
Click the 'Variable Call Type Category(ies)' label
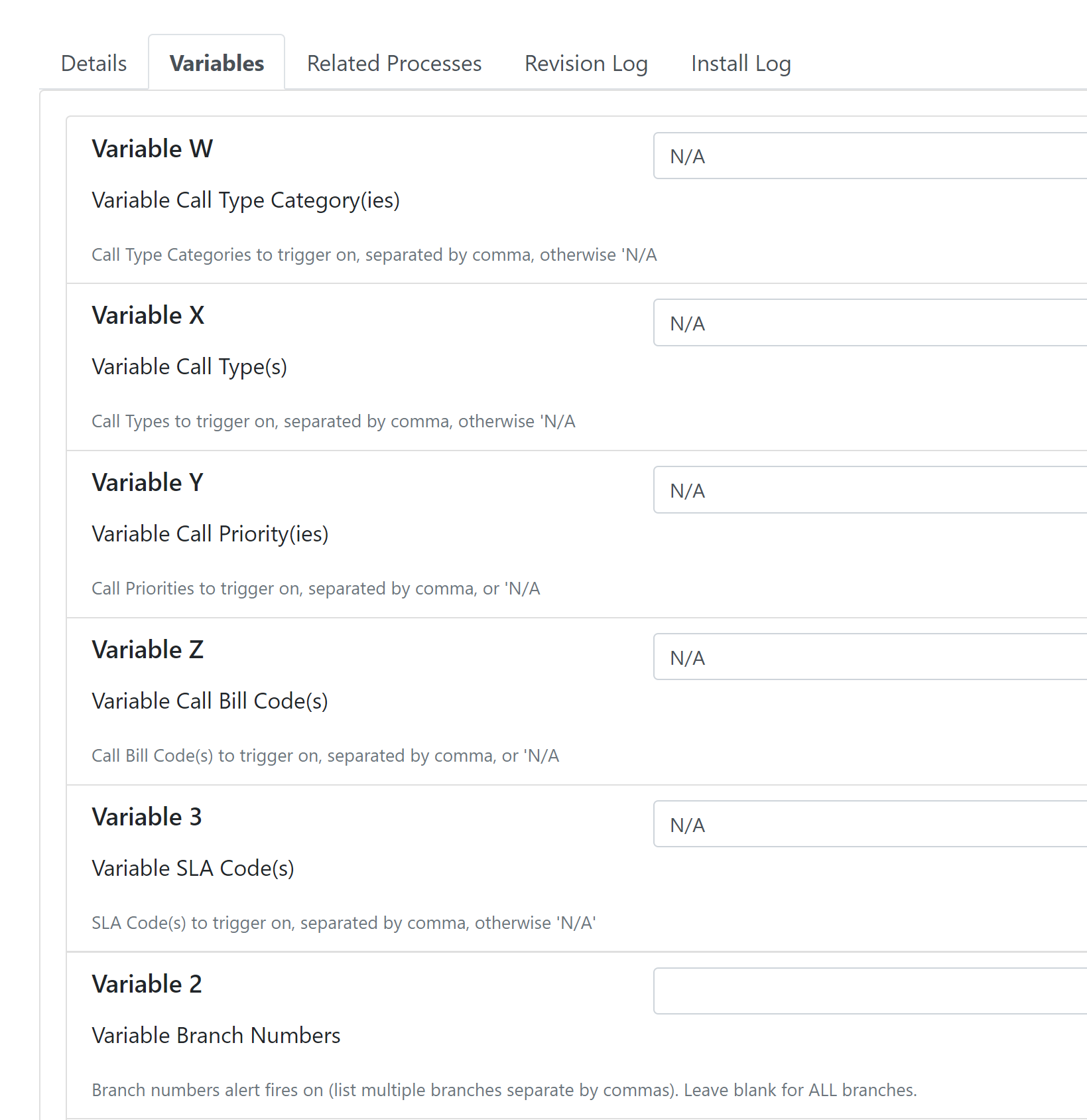[246, 200]
